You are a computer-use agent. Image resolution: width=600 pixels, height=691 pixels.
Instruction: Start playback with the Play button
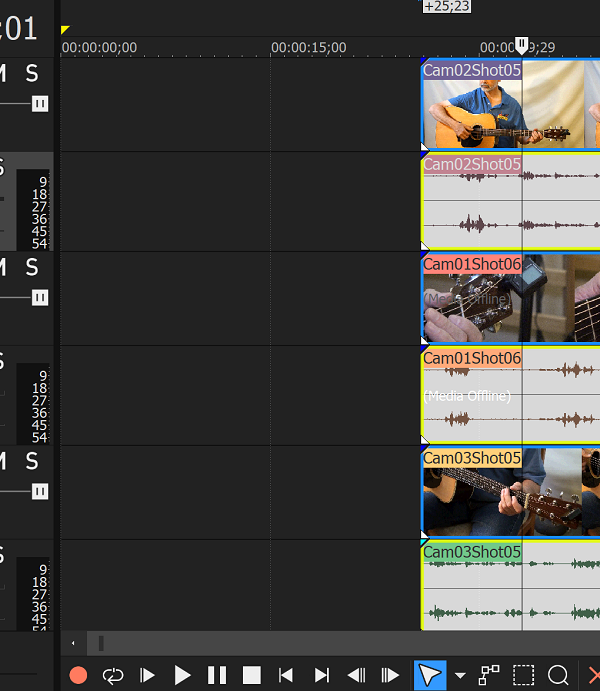click(182, 675)
